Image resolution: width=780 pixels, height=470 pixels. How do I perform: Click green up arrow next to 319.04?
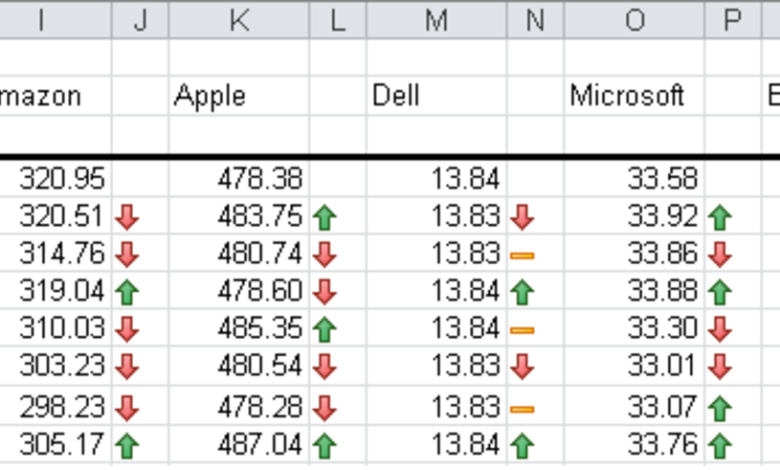point(127,292)
